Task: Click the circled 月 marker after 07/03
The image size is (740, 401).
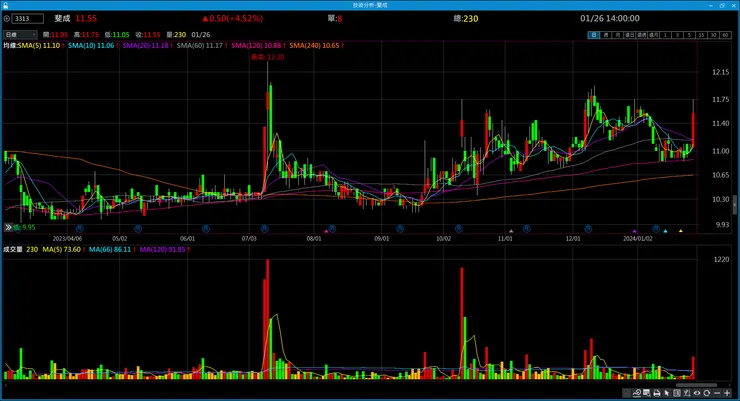Action: click(x=264, y=228)
